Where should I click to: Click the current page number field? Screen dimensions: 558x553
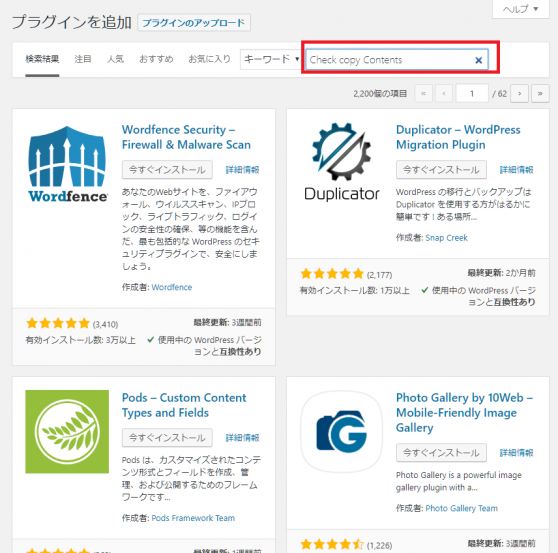(472, 94)
